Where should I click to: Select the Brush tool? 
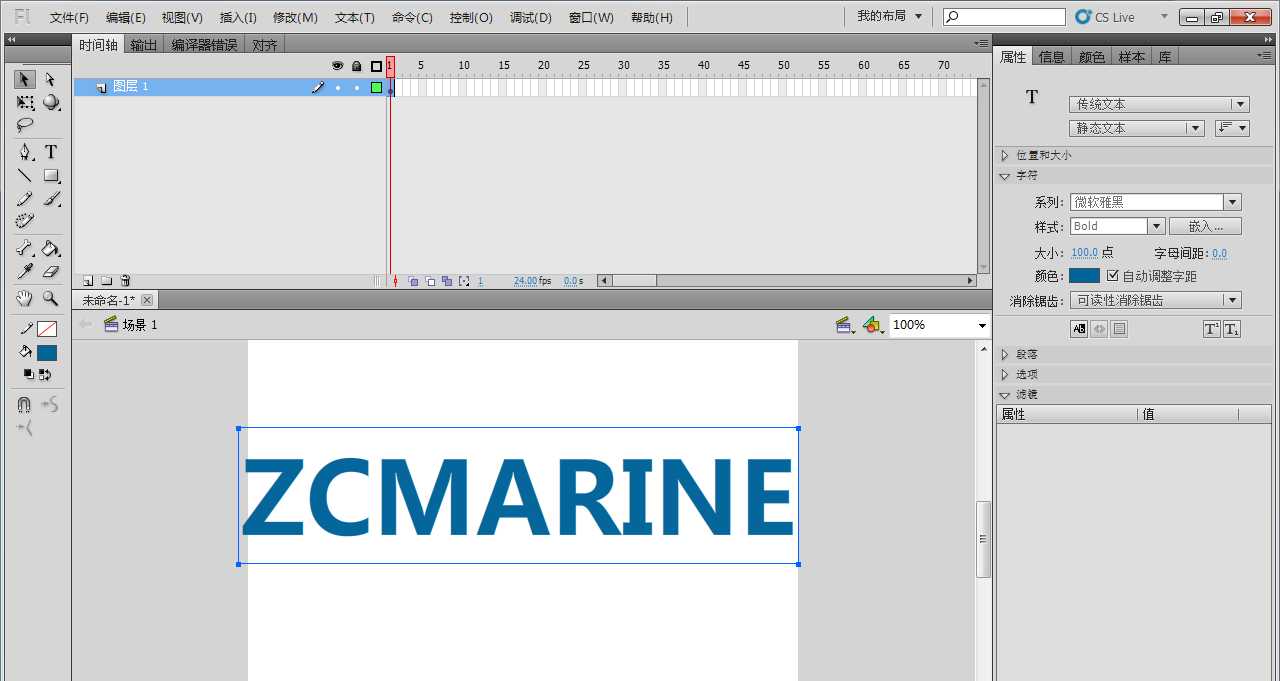[x=51, y=198]
